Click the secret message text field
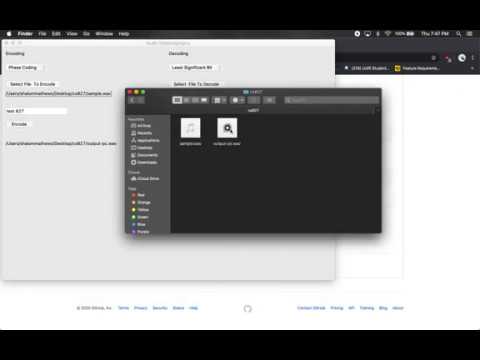This screenshot has width=480, height=360. coord(36,111)
